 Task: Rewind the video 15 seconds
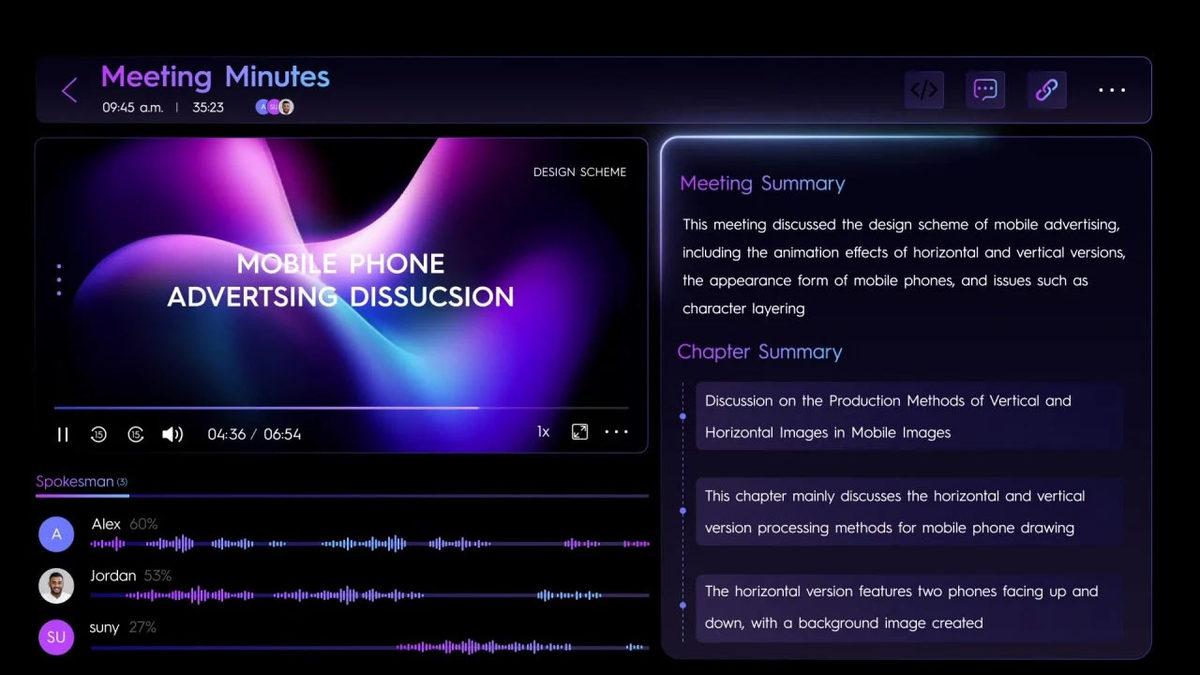pyautogui.click(x=98, y=434)
